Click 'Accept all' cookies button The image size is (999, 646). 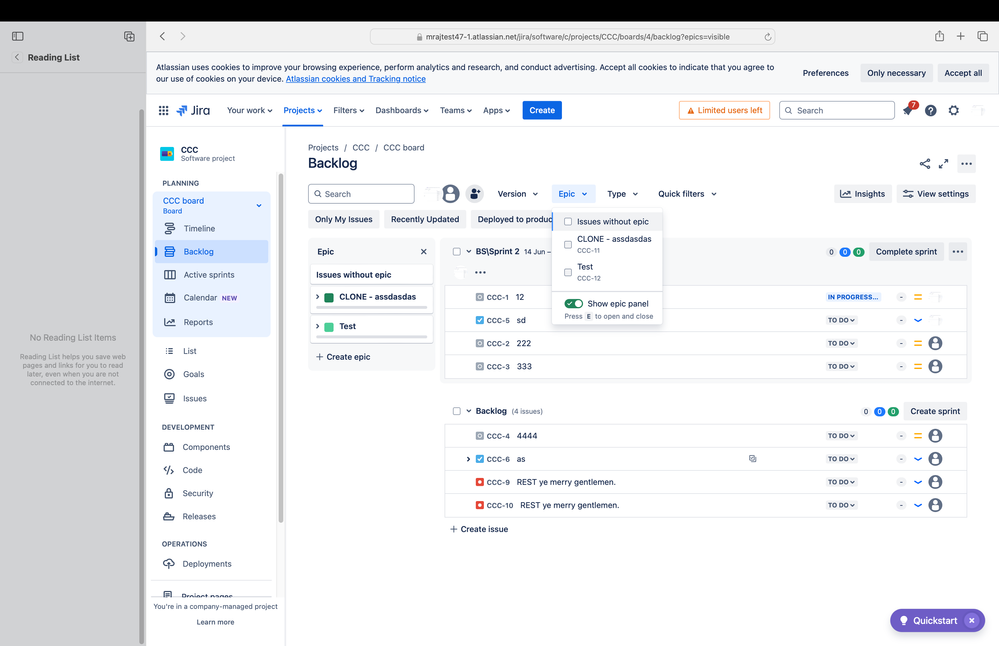pyautogui.click(x=963, y=73)
